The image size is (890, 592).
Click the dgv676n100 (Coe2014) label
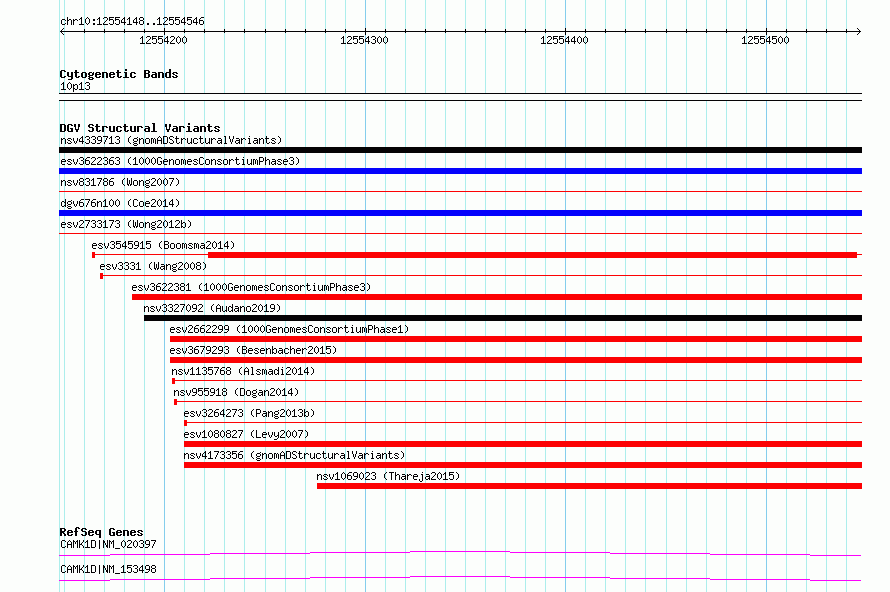120,203
